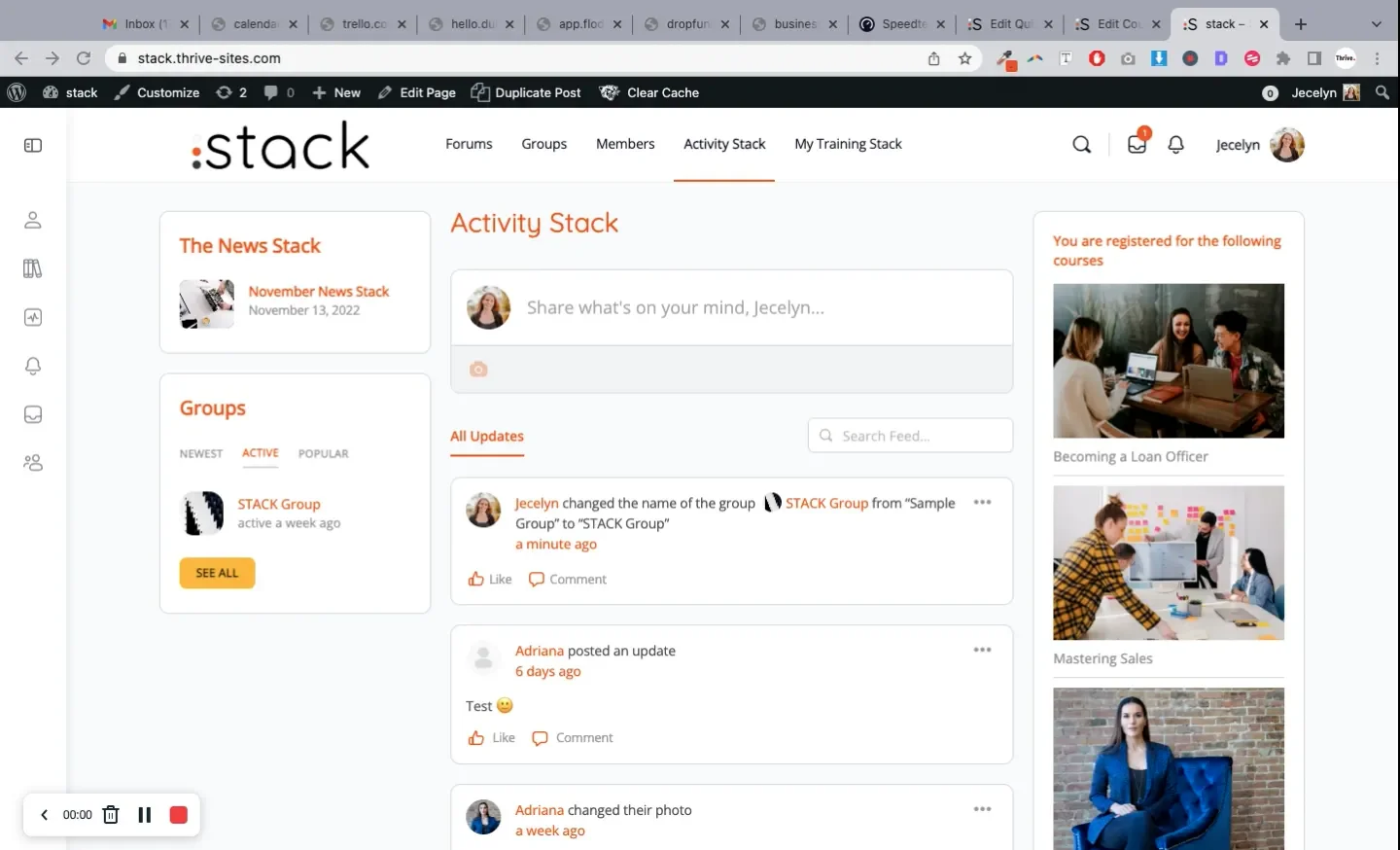Open options for Adriana's photo change post
The height and width of the screenshot is (850, 1400).
[982, 809]
